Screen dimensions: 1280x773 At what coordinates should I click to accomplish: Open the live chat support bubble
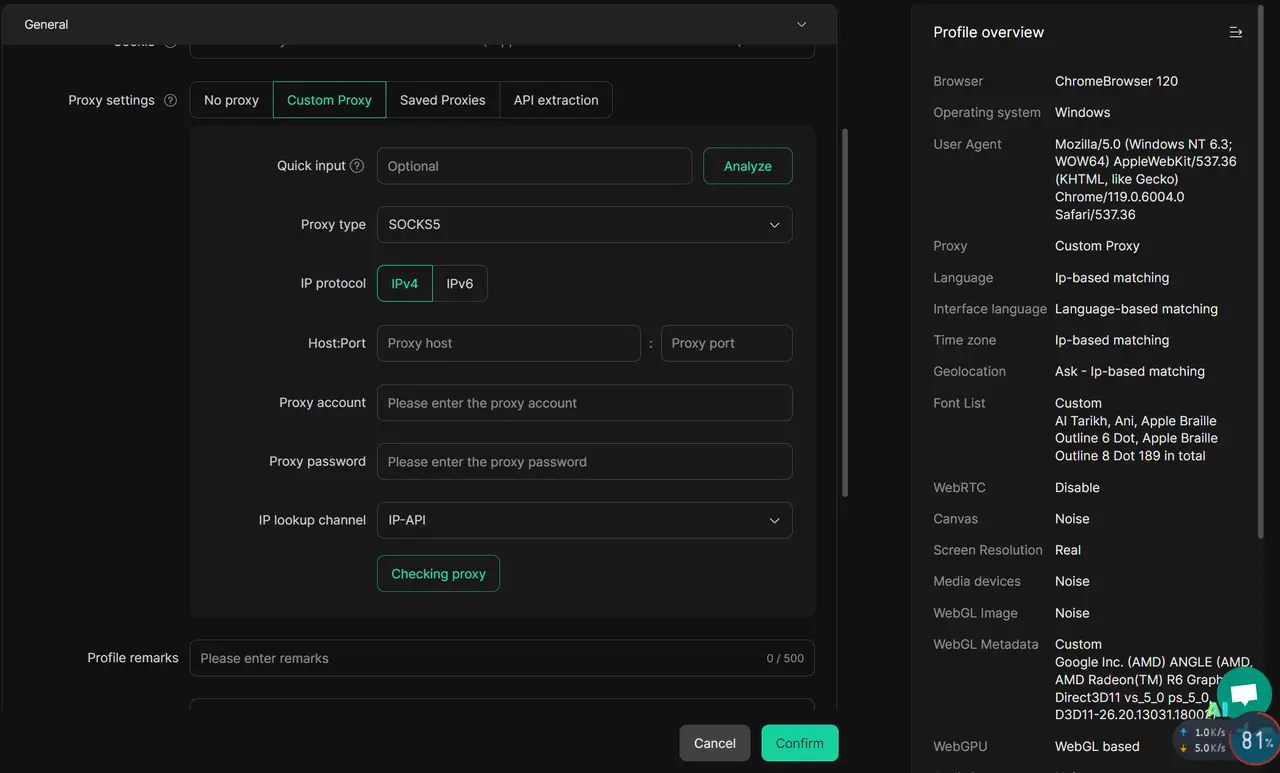point(1244,694)
